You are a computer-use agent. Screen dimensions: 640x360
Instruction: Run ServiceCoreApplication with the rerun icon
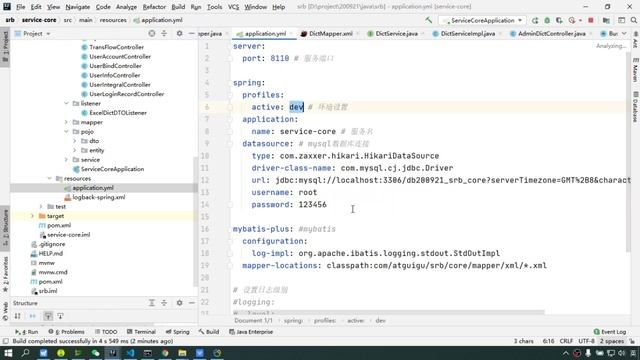(x=535, y=20)
